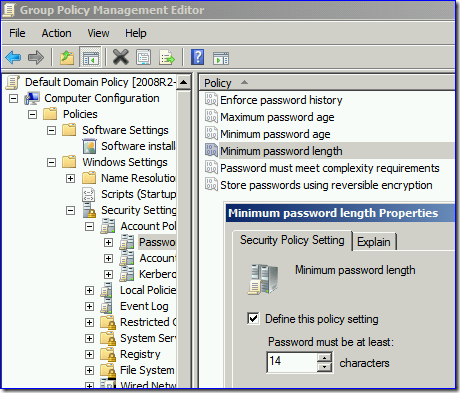Expand the Kerberos Policy node
The height and width of the screenshot is (393, 460).
point(108,274)
